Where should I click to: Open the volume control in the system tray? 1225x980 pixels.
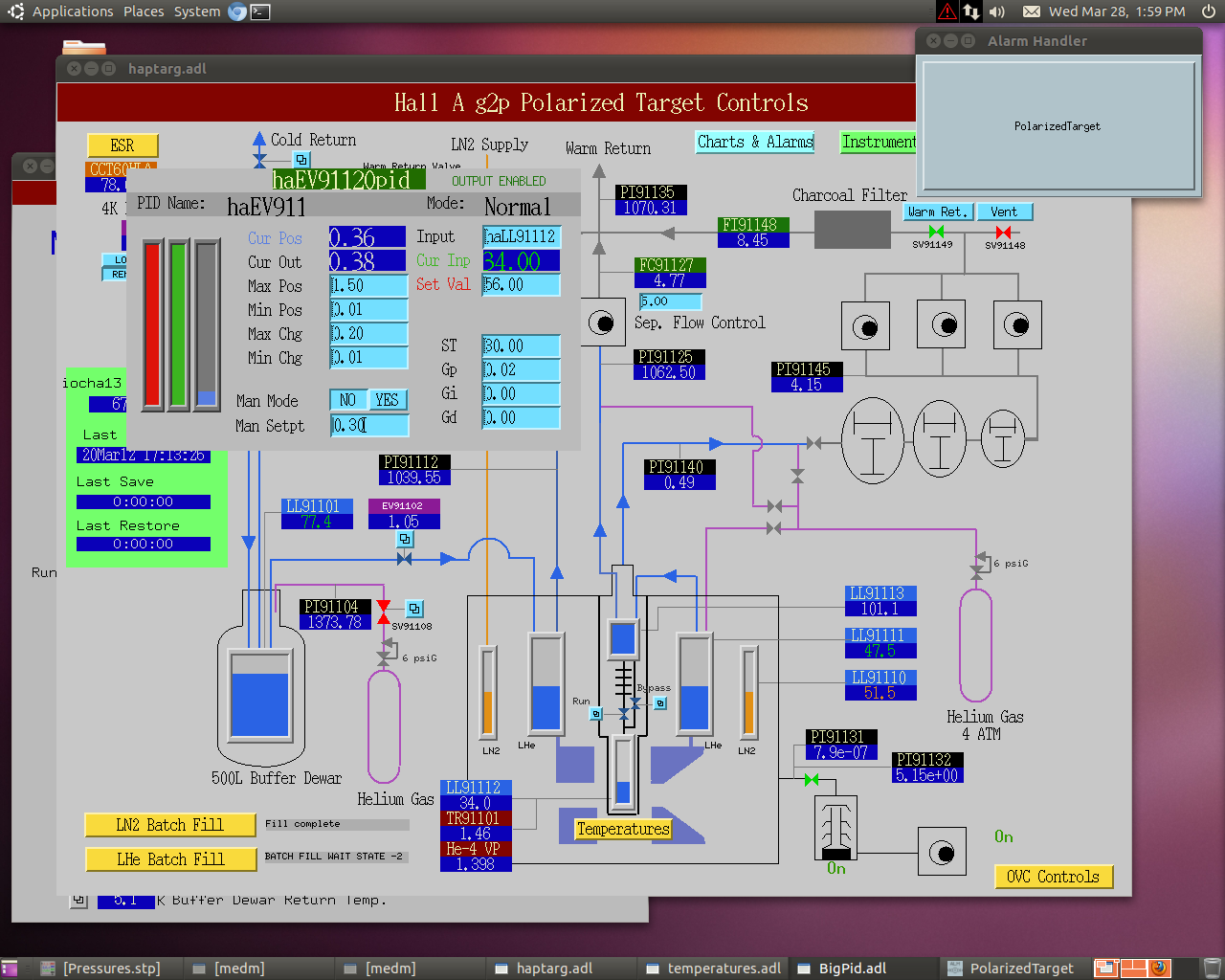(997, 11)
